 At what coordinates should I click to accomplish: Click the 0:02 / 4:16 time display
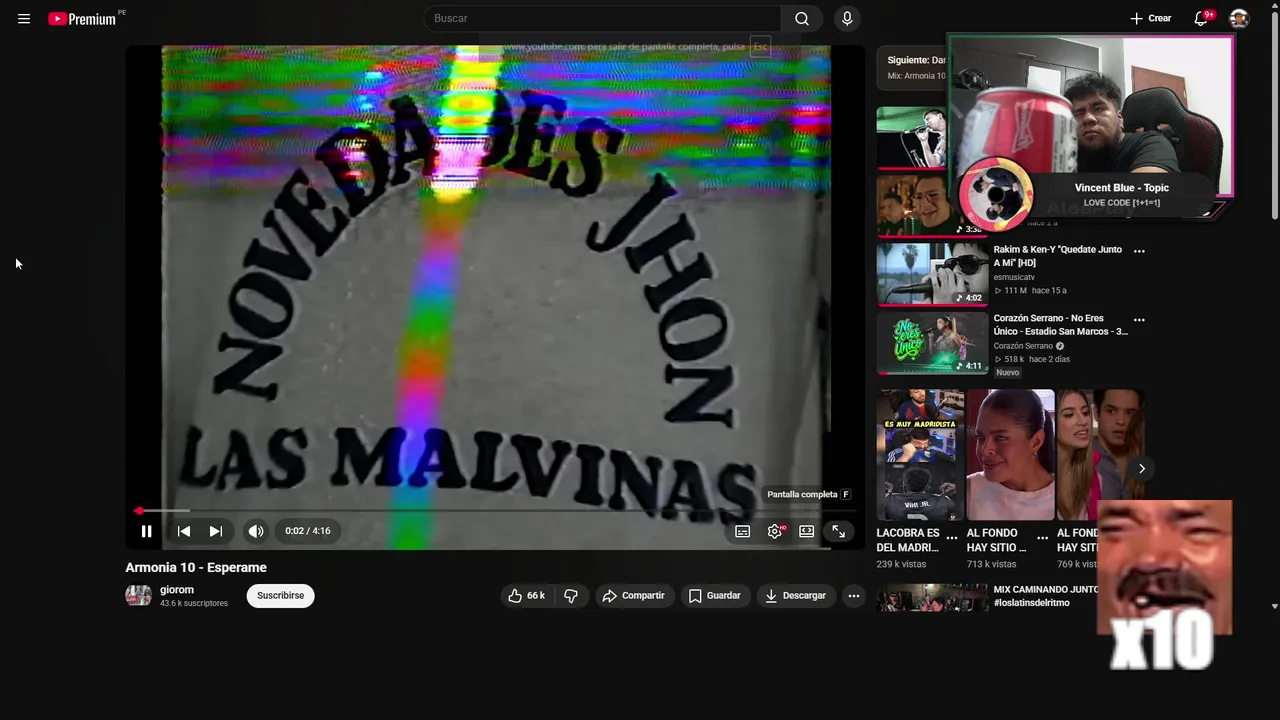coord(307,531)
